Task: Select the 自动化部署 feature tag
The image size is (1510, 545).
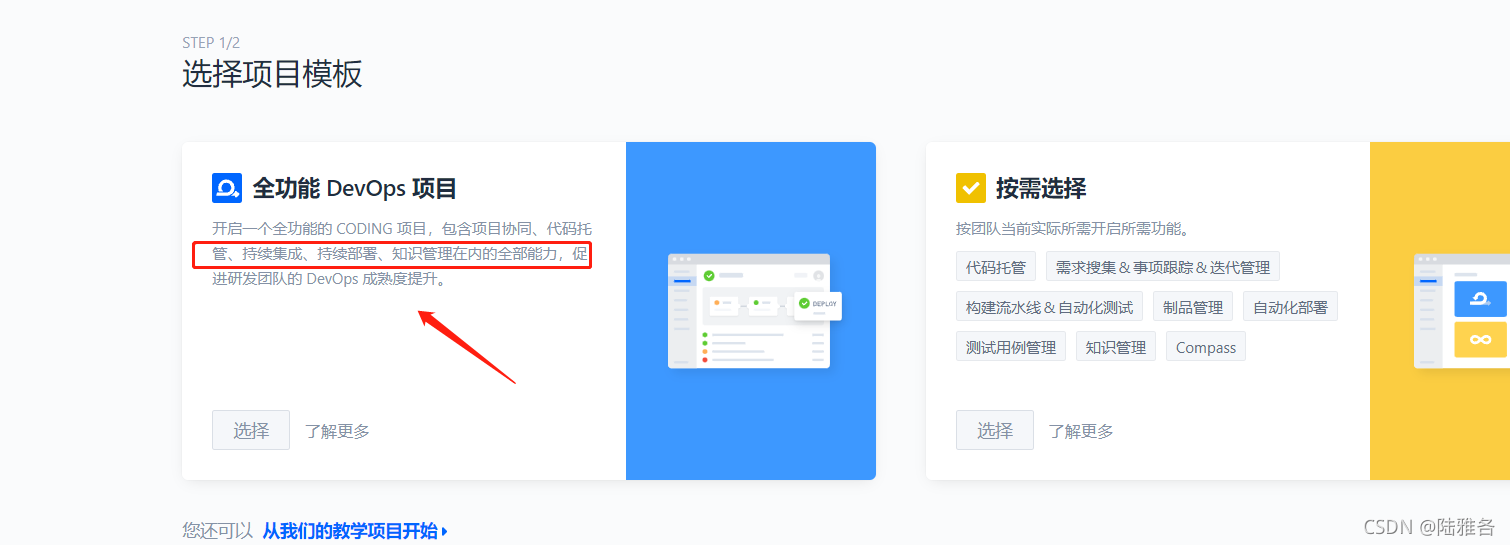Action: (x=1290, y=307)
